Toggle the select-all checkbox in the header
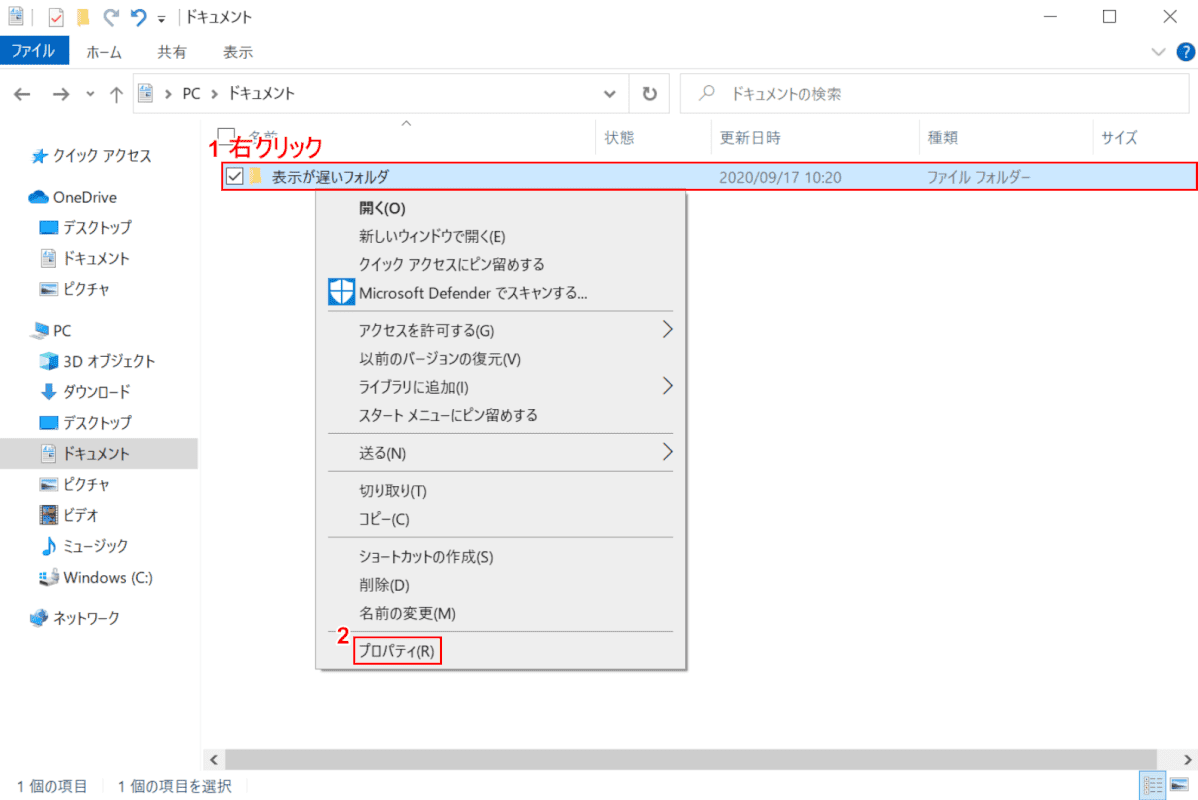This screenshot has width=1198, height=800. (x=226, y=136)
